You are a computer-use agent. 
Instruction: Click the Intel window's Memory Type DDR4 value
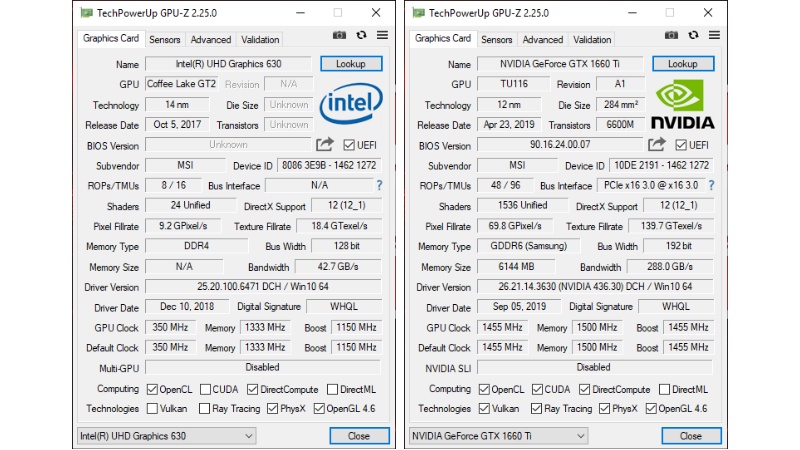click(197, 246)
